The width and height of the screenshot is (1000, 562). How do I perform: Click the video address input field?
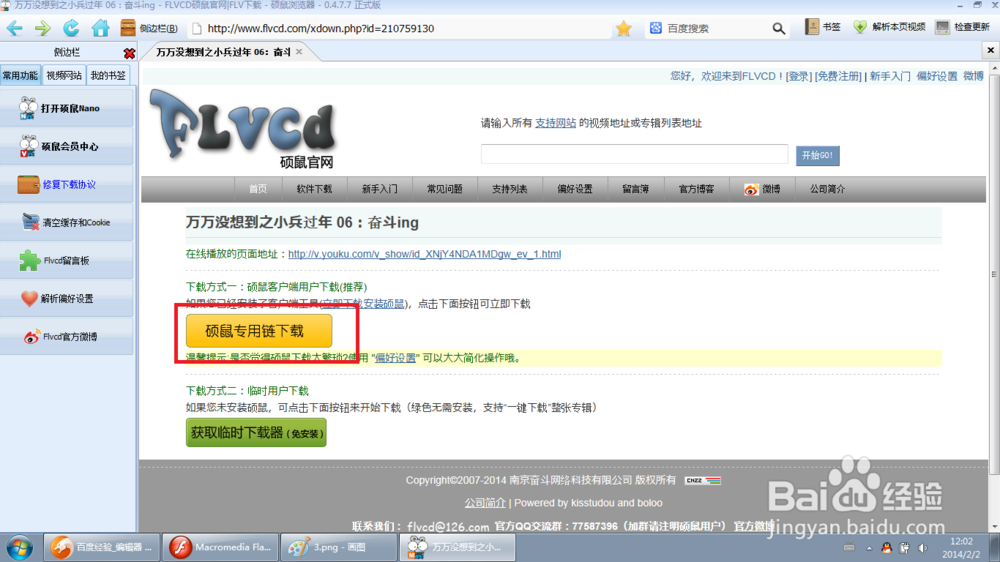pyautogui.click(x=635, y=154)
